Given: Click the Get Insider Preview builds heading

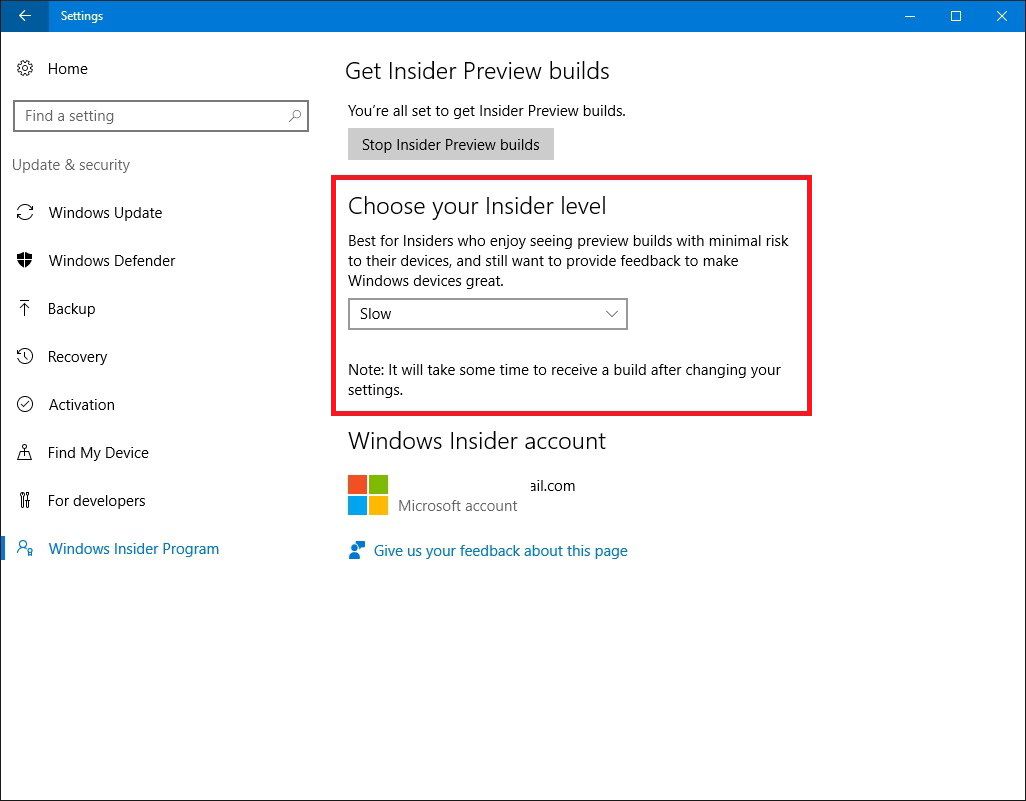Looking at the screenshot, I should (477, 71).
